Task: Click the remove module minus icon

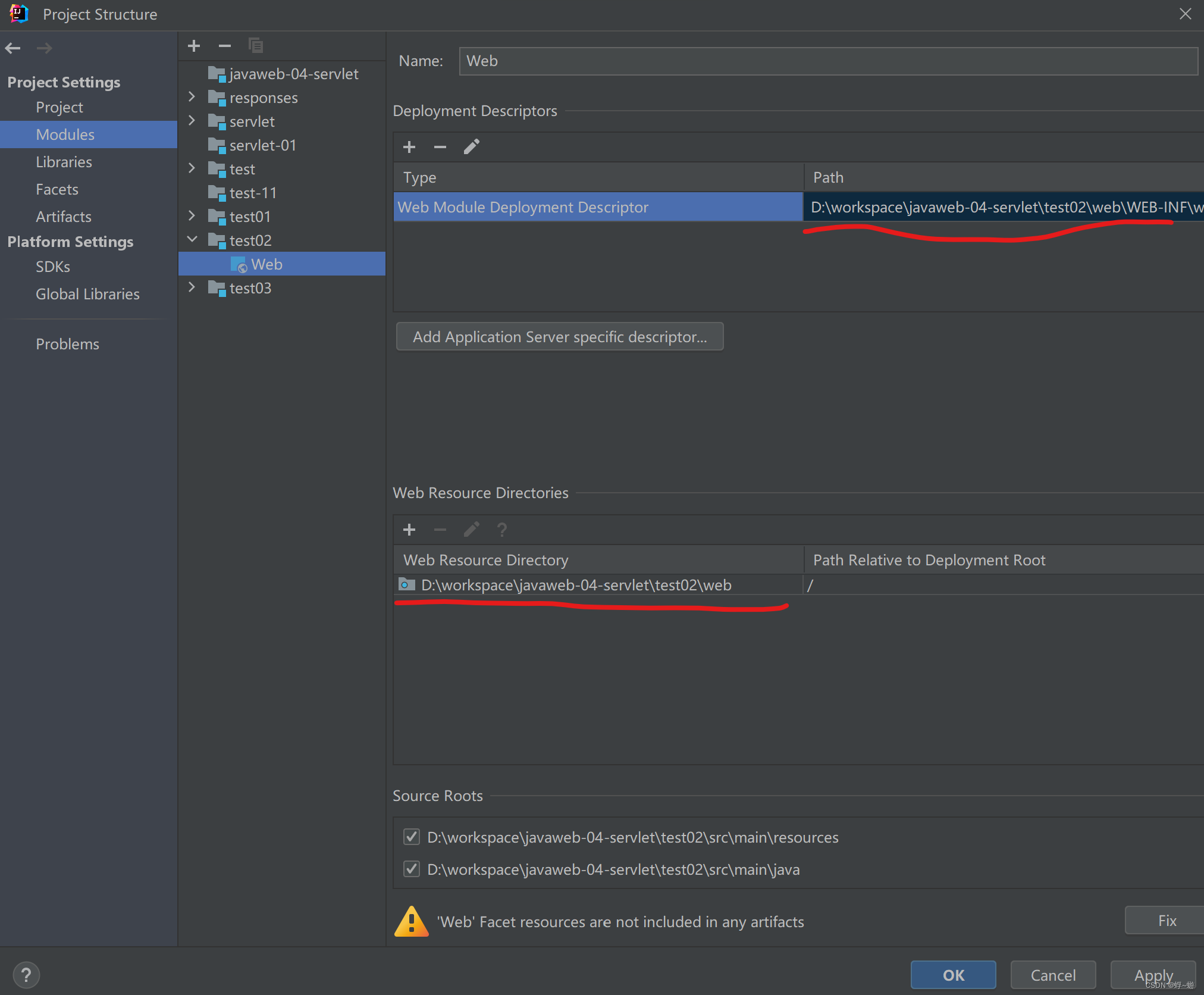Action: click(x=224, y=46)
